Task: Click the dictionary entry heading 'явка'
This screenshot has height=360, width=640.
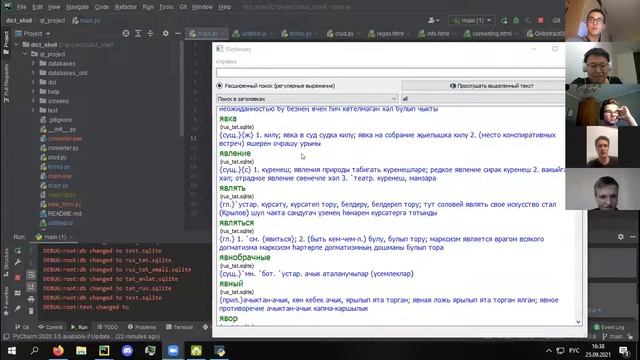Action: point(228,119)
